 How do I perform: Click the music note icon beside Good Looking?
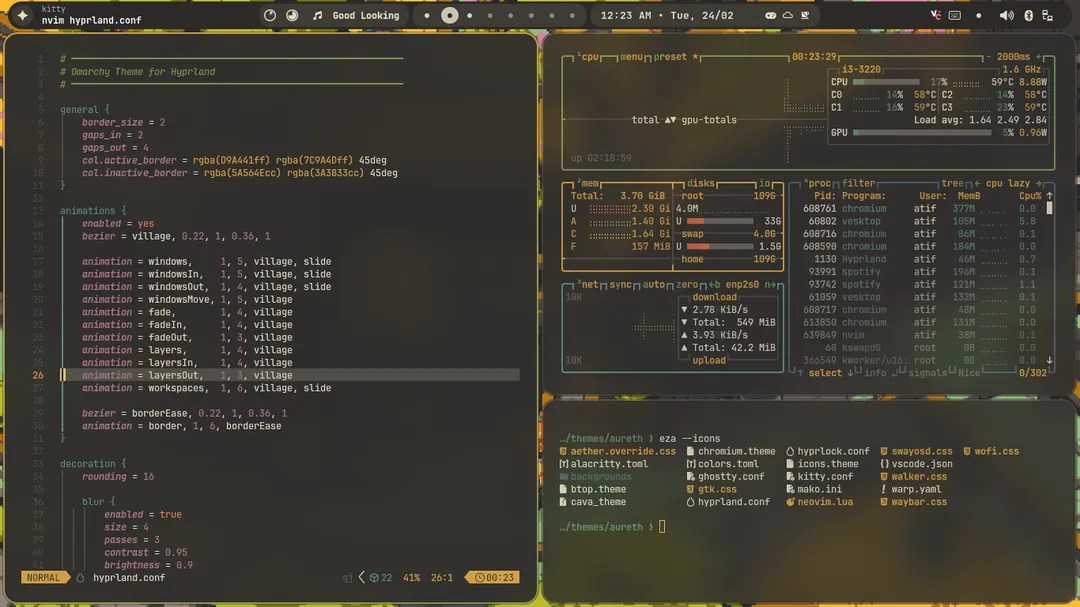[x=317, y=15]
